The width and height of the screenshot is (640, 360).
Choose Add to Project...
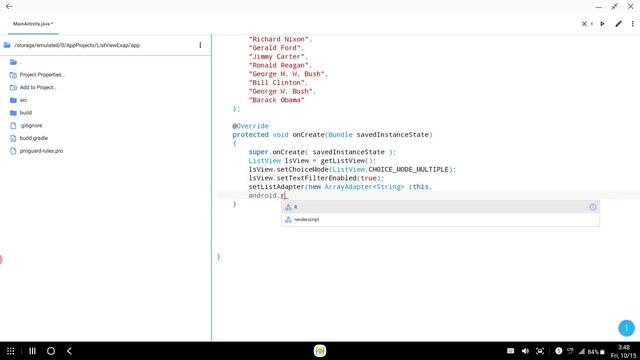click(x=38, y=87)
